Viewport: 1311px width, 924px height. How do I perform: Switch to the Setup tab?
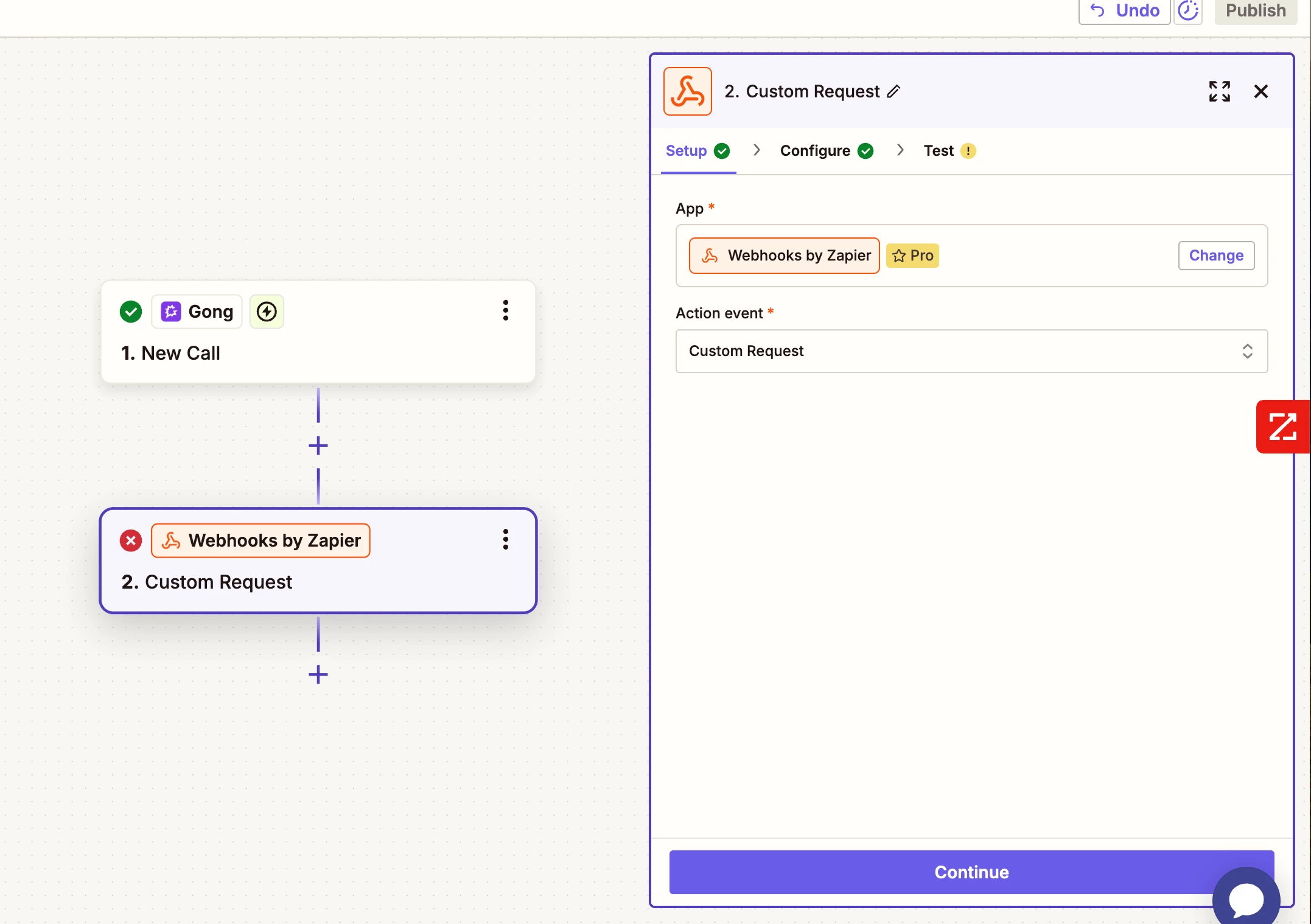[697, 150]
